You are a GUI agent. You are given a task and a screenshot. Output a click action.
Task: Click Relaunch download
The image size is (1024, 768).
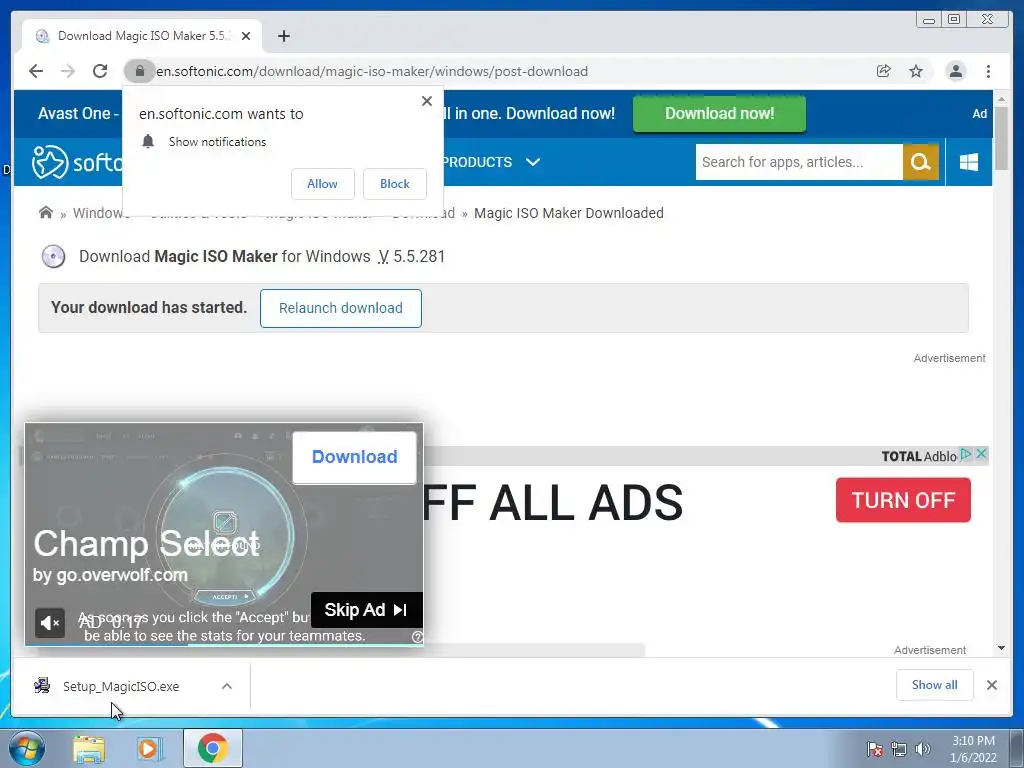(341, 308)
